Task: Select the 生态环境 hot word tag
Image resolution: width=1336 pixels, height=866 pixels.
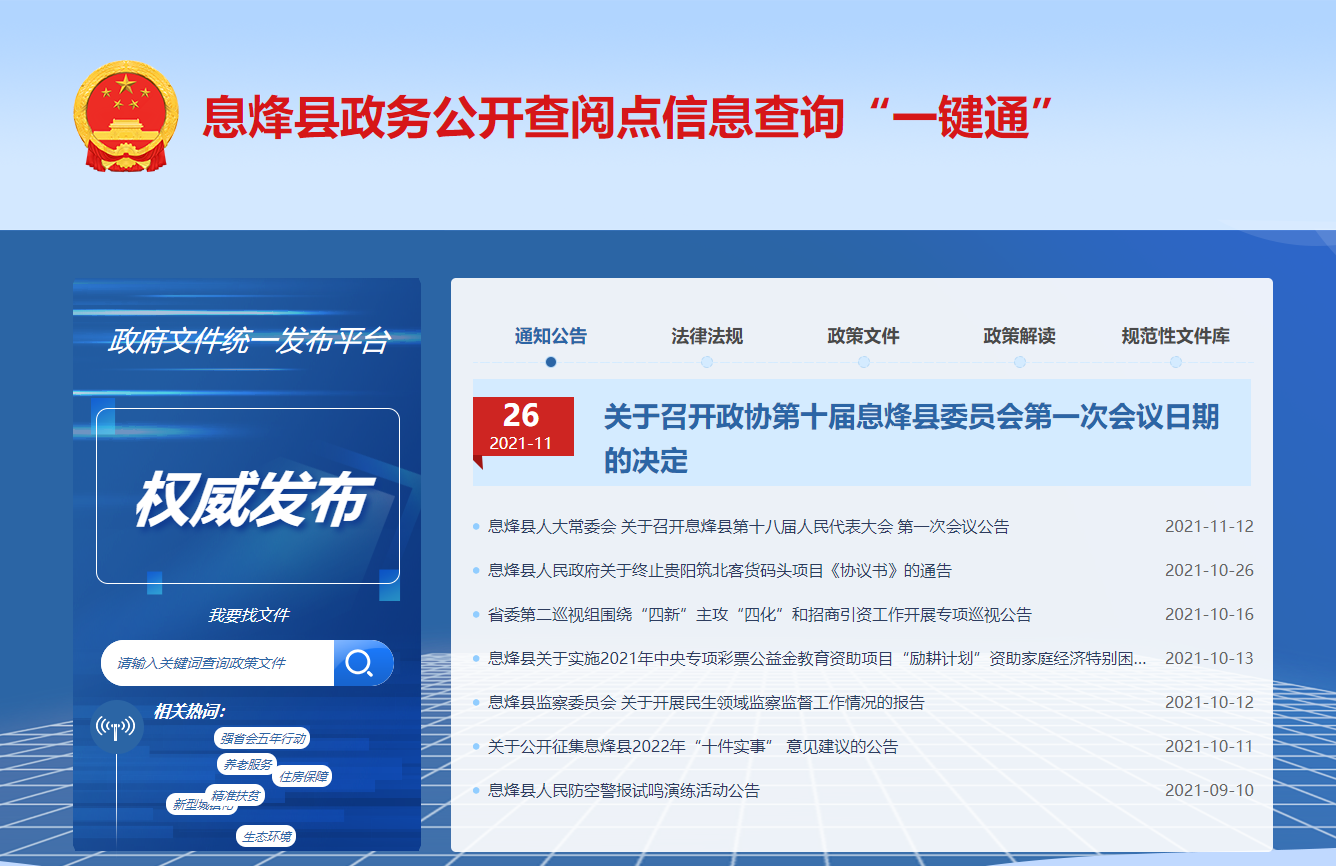Action: [x=267, y=836]
